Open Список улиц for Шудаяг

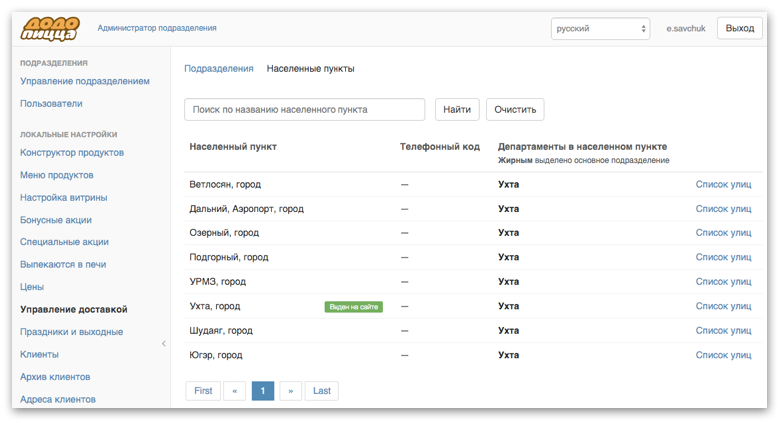point(723,330)
